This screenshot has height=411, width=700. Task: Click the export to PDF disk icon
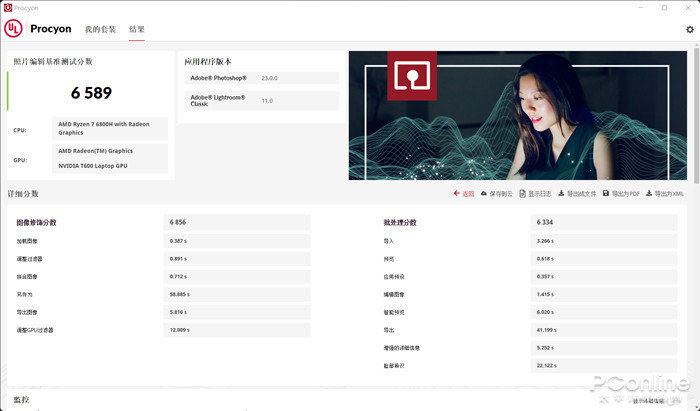pyautogui.click(x=606, y=193)
